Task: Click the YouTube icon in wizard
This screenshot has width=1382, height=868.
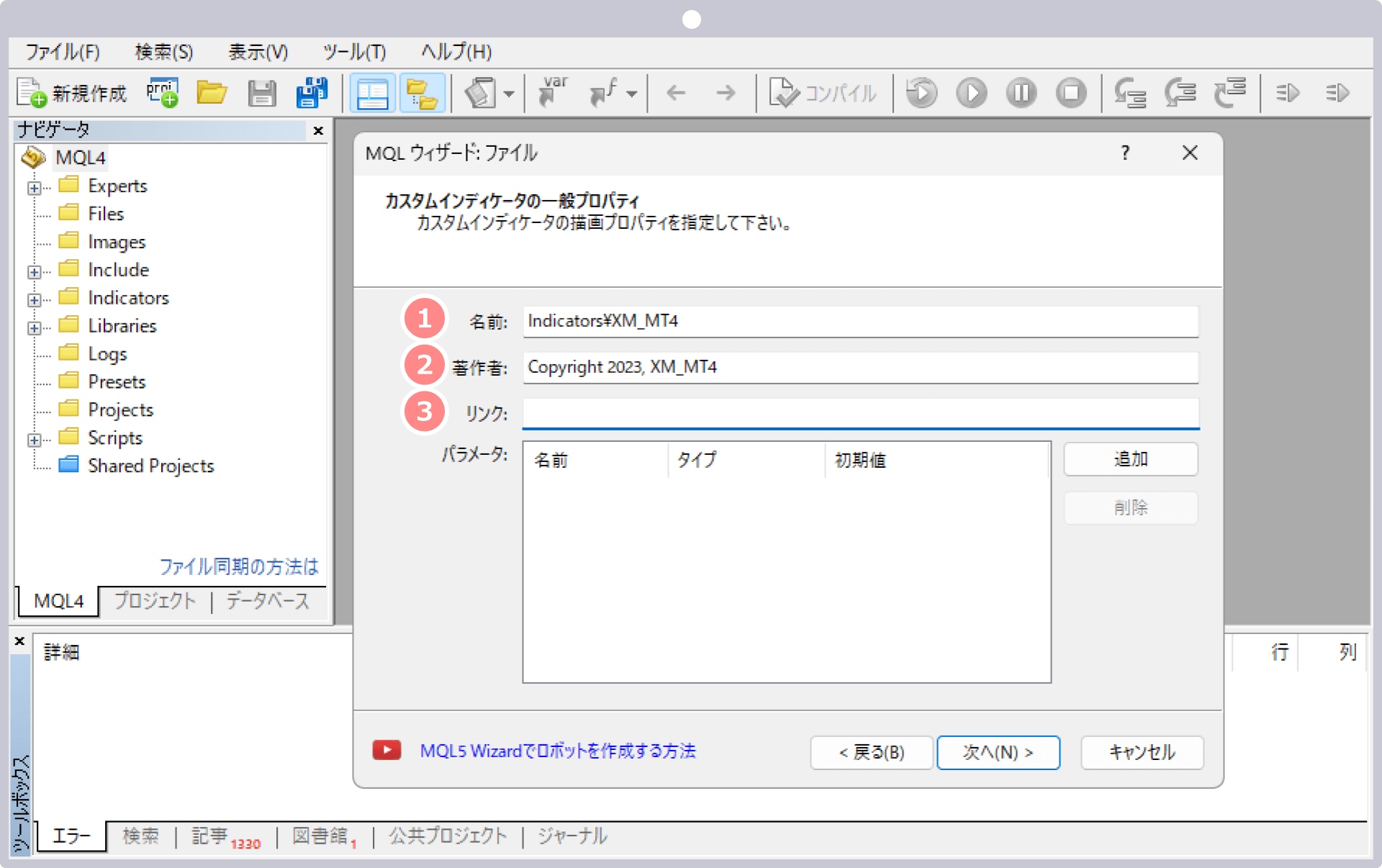Action: coord(387,751)
